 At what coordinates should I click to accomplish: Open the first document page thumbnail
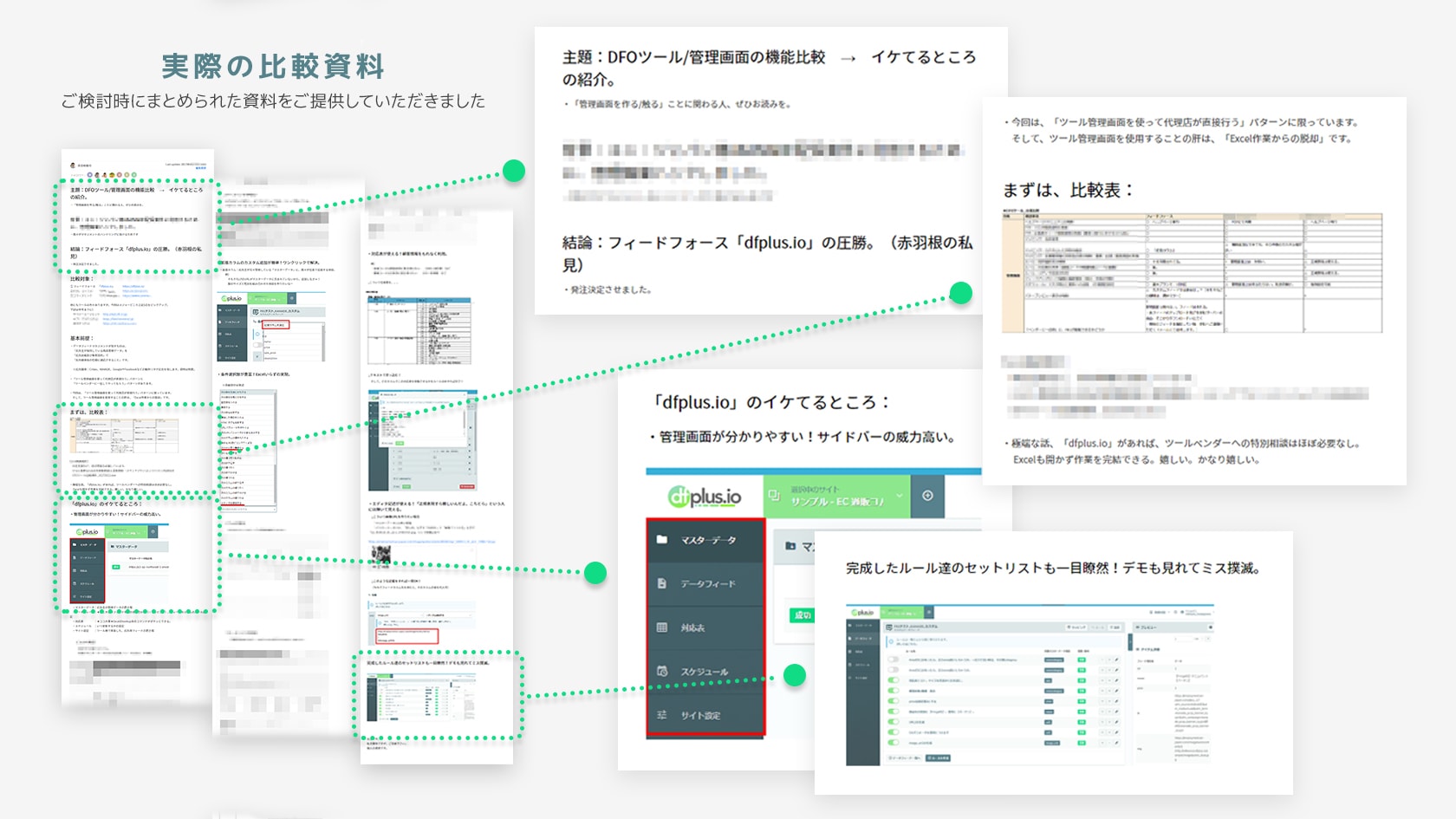(138, 426)
